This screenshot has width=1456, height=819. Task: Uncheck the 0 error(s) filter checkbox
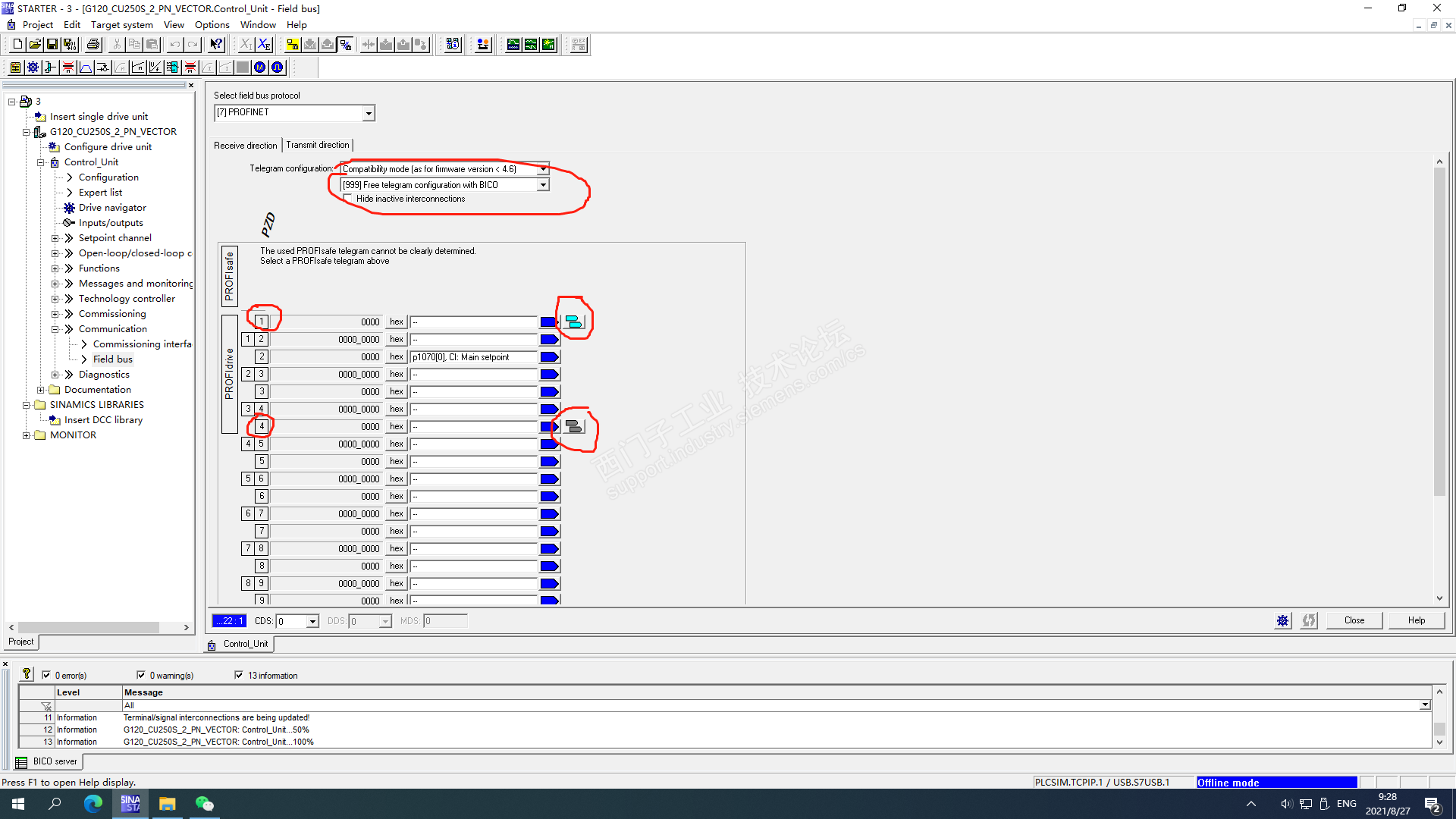pyautogui.click(x=46, y=675)
